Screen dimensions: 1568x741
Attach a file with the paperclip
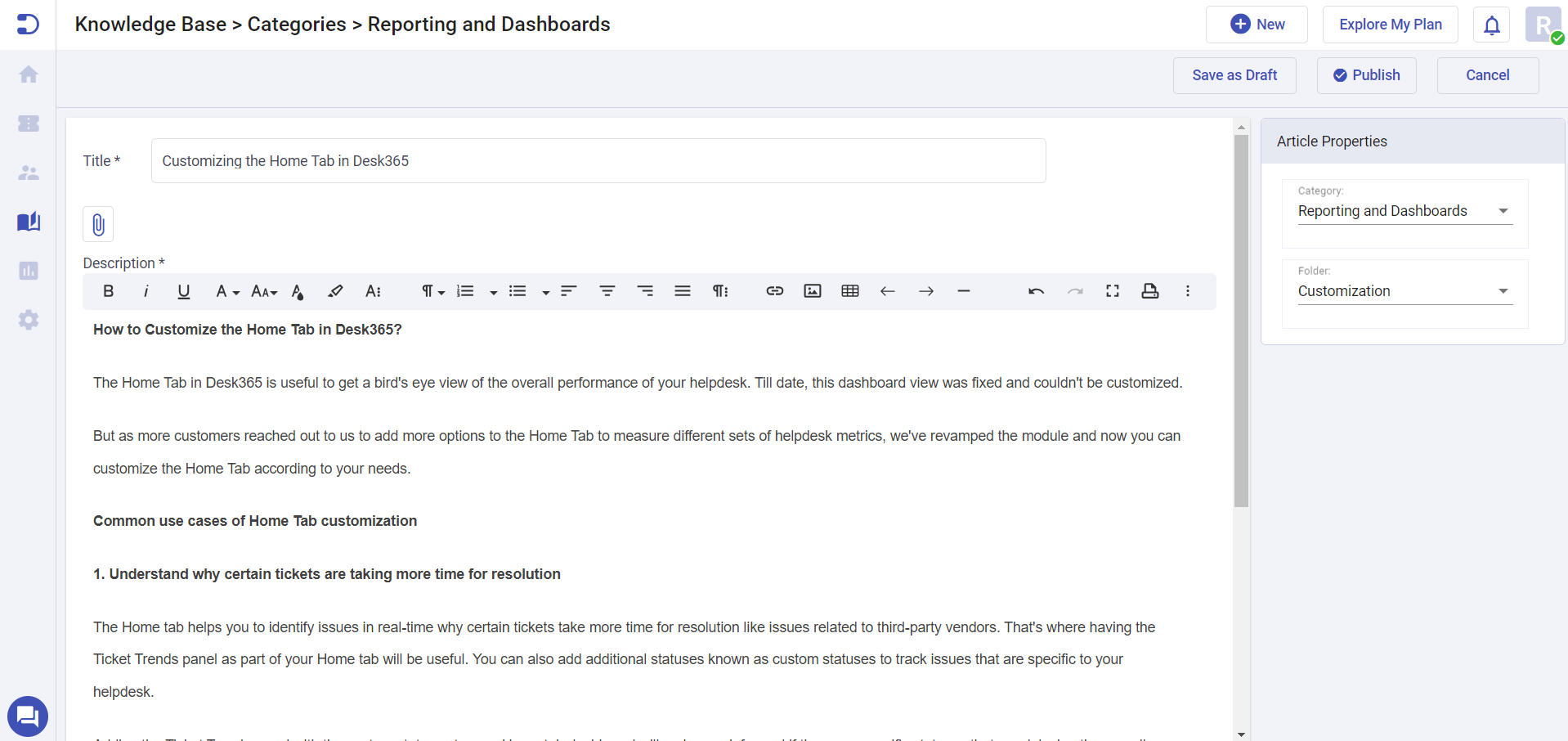(x=98, y=224)
